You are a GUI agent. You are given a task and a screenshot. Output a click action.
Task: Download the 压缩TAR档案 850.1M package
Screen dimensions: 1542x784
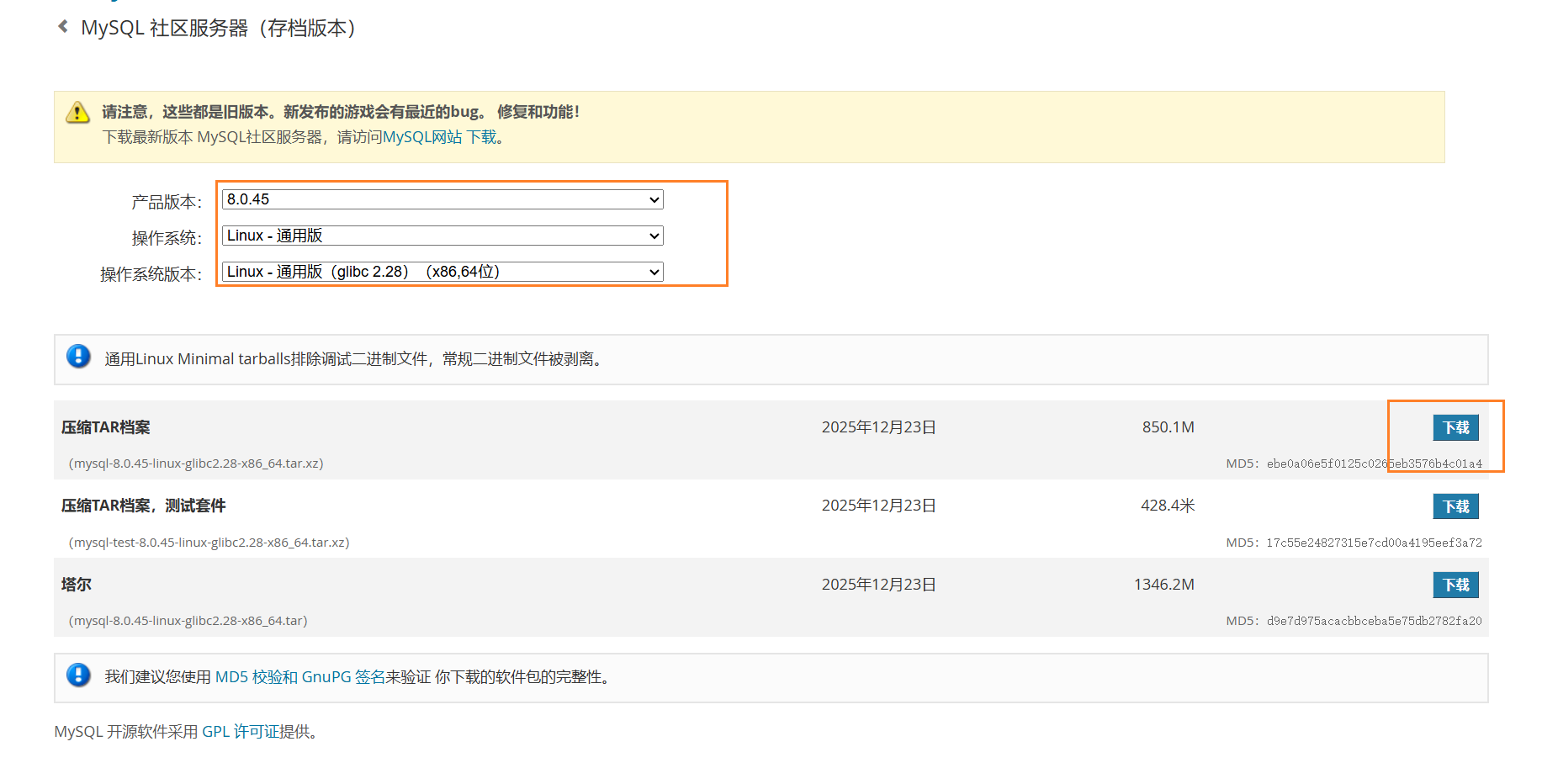click(1455, 427)
